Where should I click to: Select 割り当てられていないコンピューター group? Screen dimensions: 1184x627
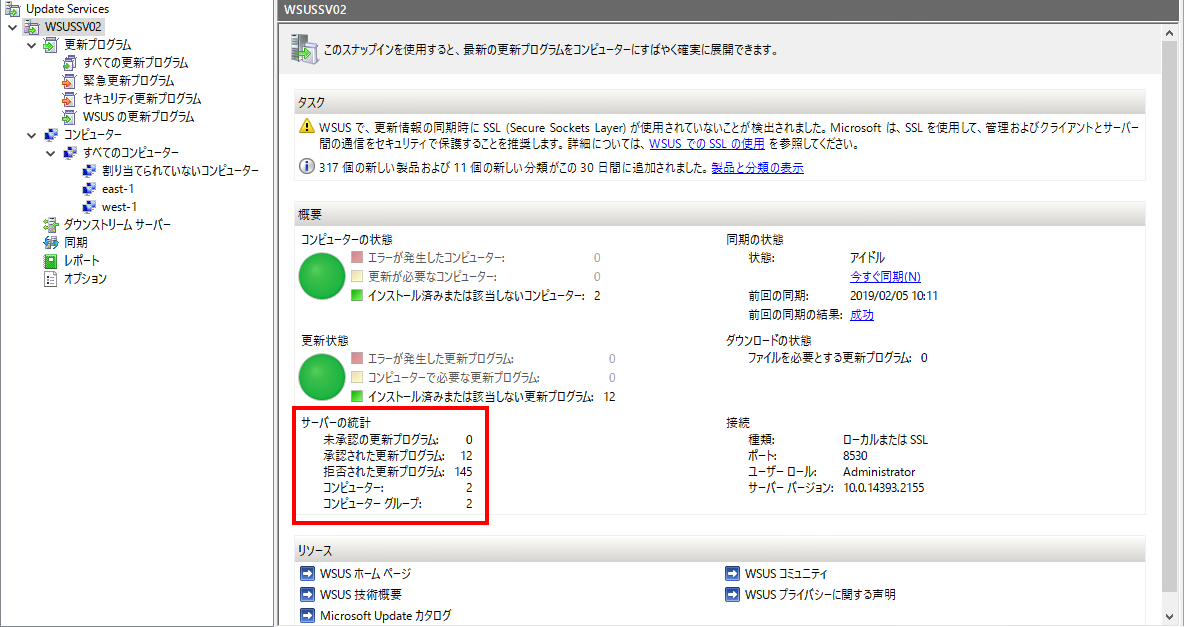click(x=179, y=171)
